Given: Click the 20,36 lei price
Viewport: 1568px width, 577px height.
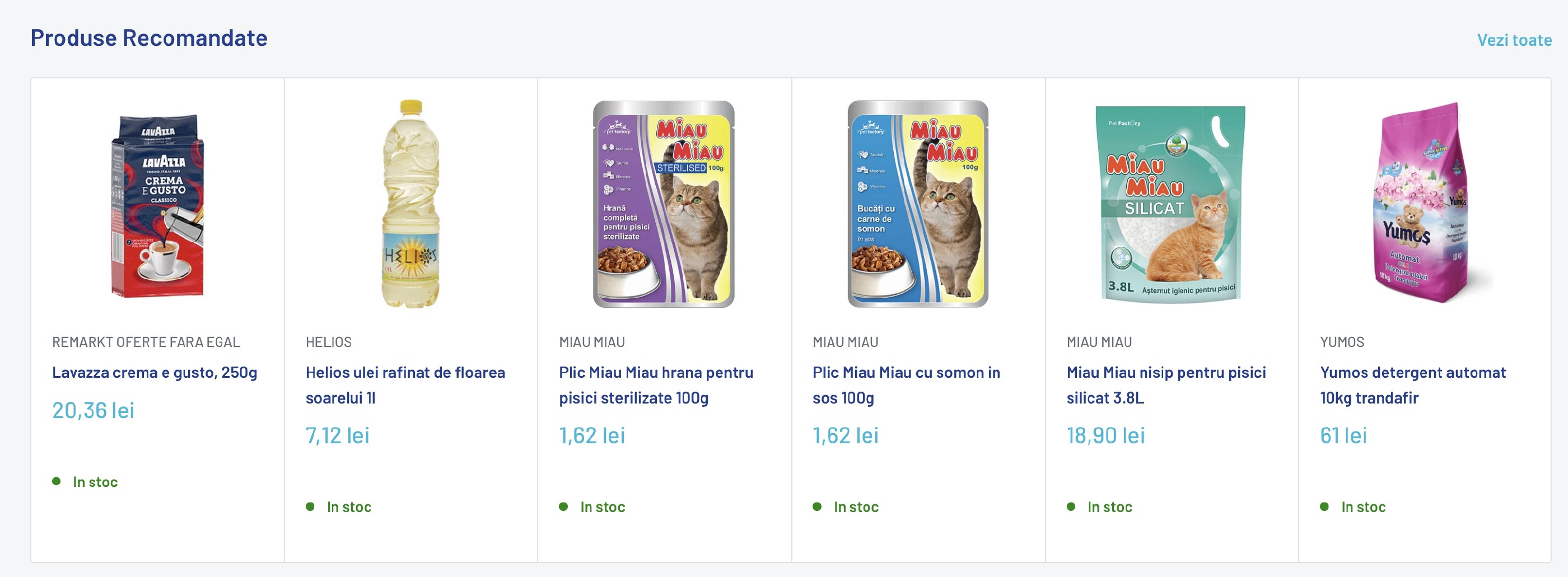Looking at the screenshot, I should pyautogui.click(x=93, y=411).
